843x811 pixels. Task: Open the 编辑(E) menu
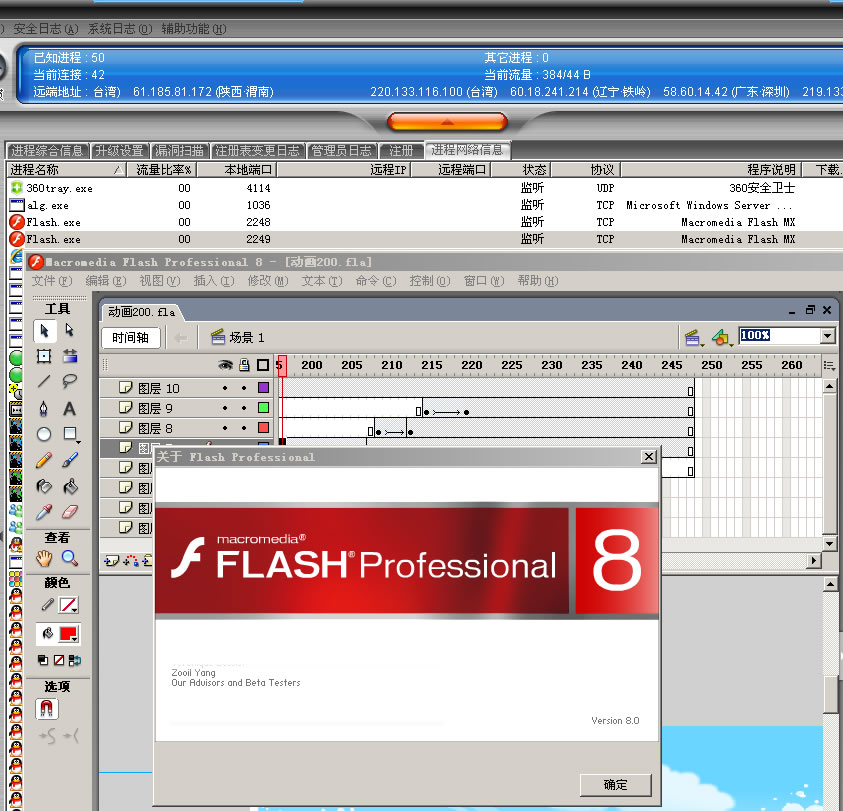click(x=105, y=281)
